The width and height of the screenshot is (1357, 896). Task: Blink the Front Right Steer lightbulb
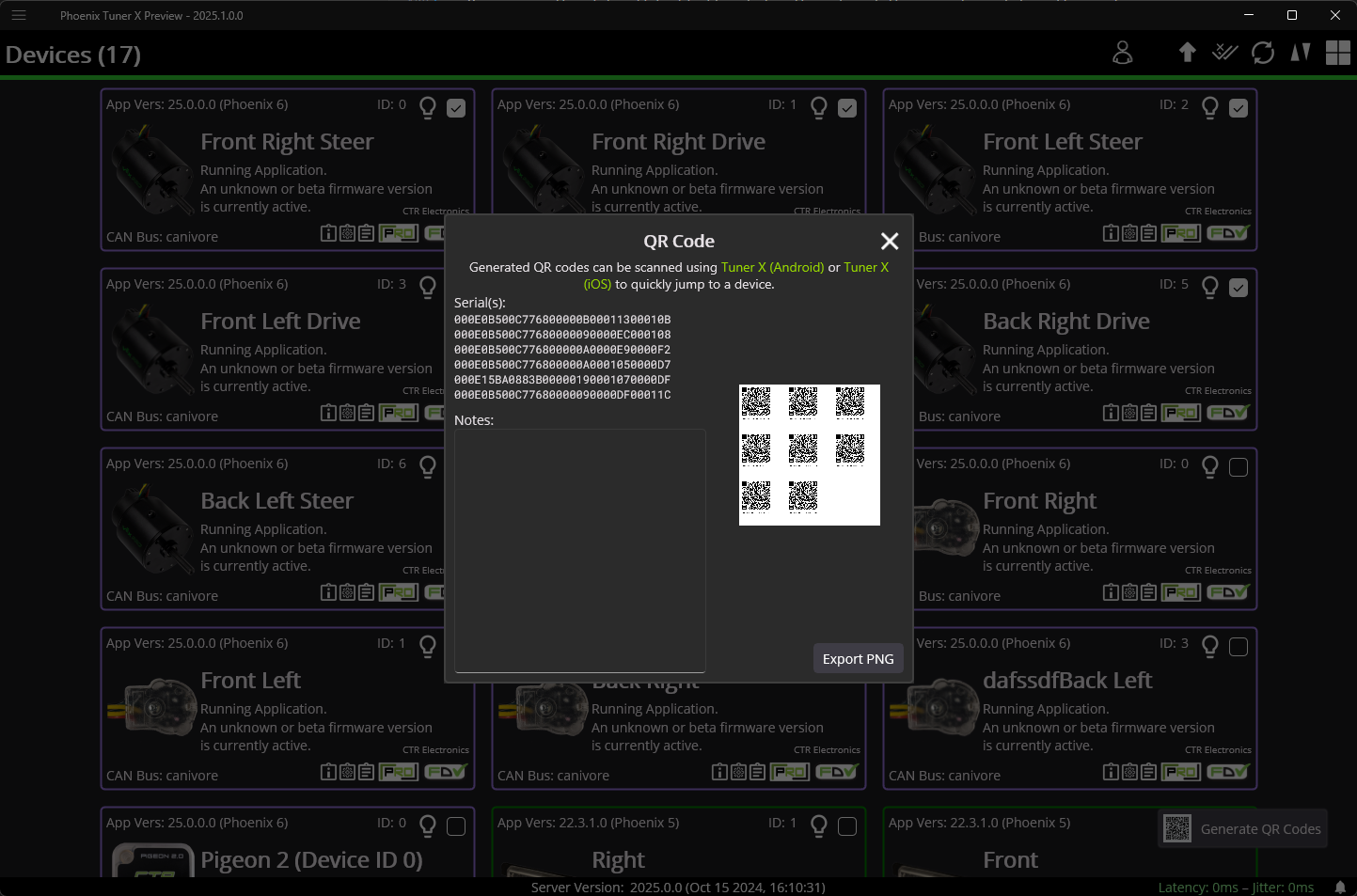click(428, 107)
